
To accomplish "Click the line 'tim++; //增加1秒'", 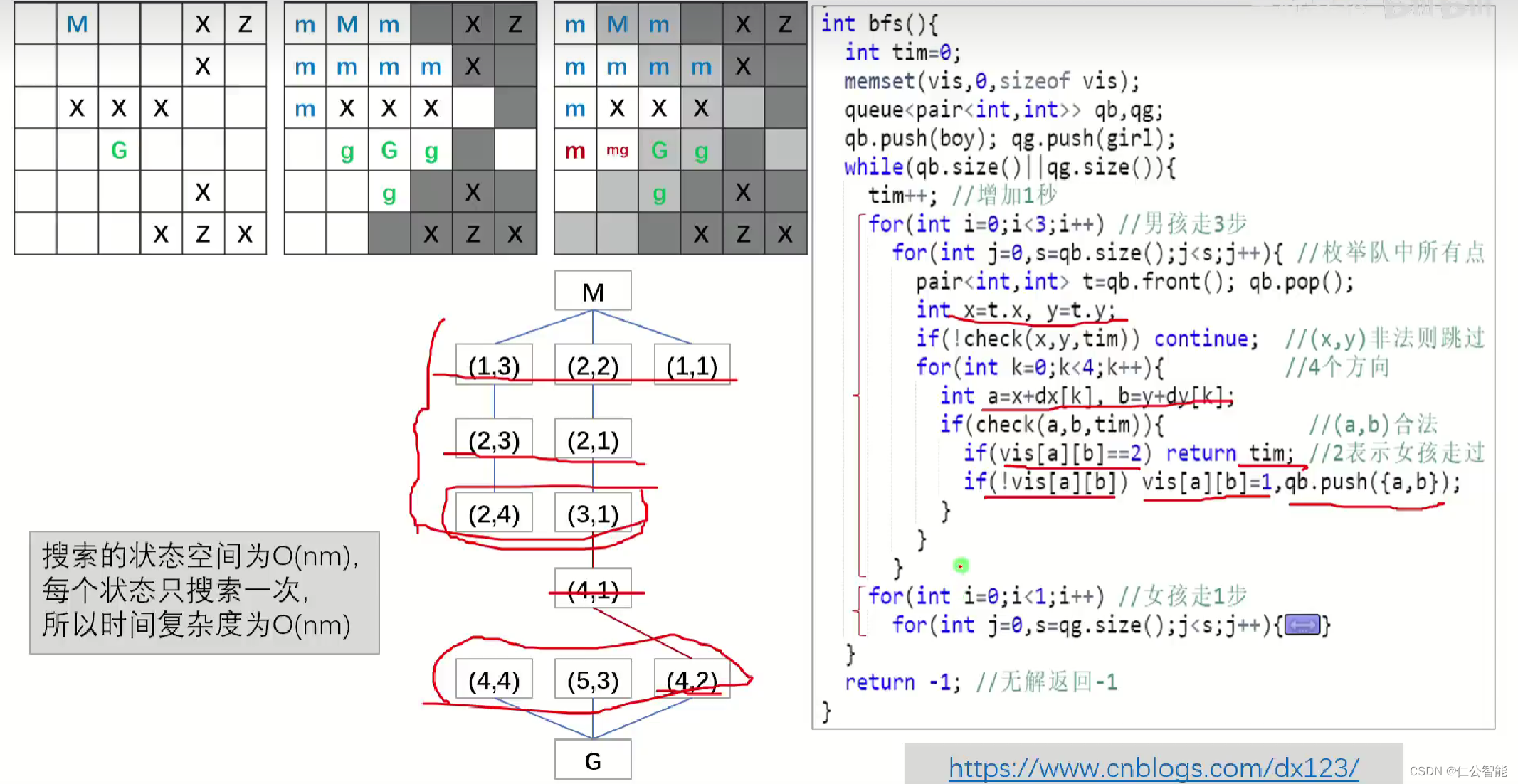I will pyautogui.click(x=962, y=196).
